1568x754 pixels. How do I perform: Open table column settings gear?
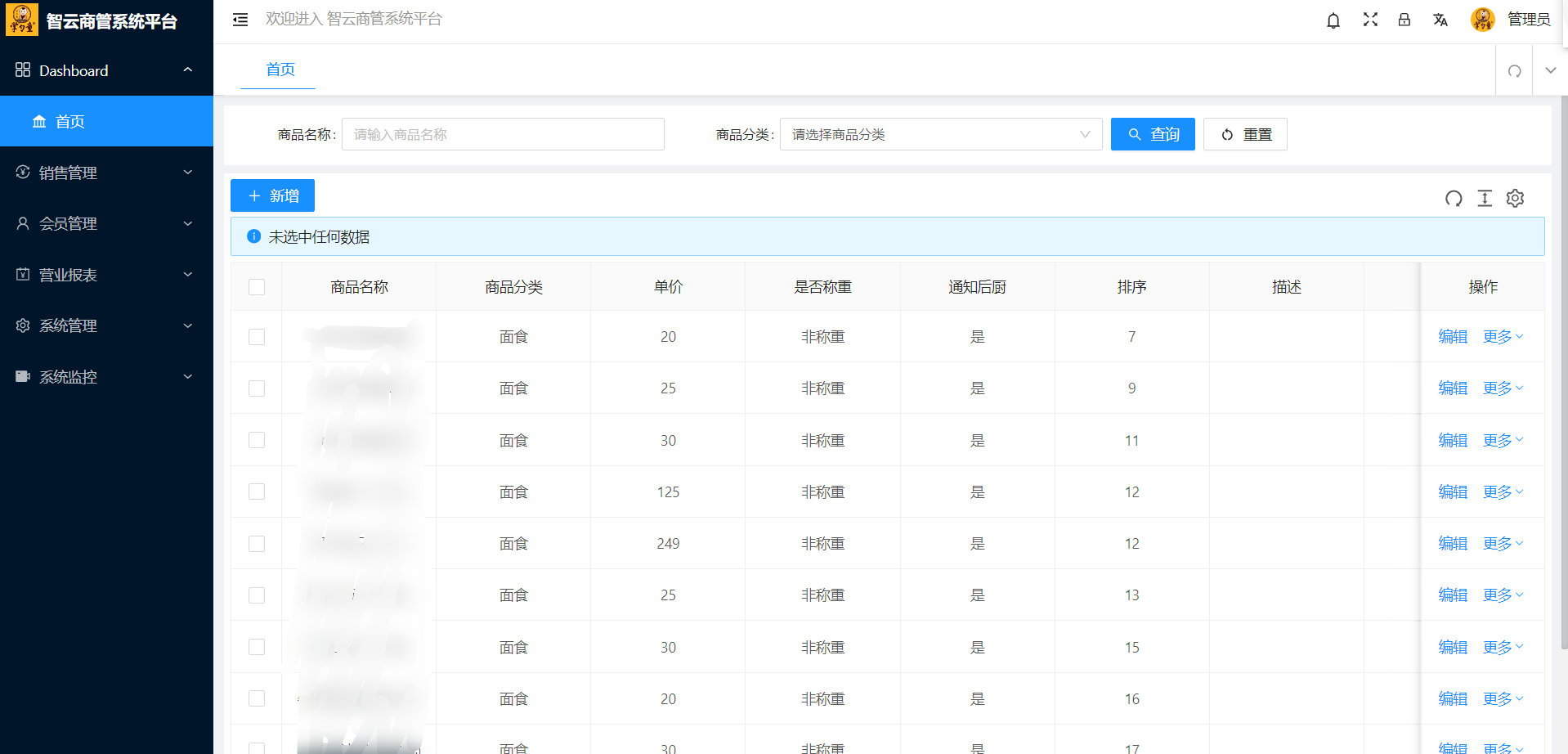(x=1516, y=198)
